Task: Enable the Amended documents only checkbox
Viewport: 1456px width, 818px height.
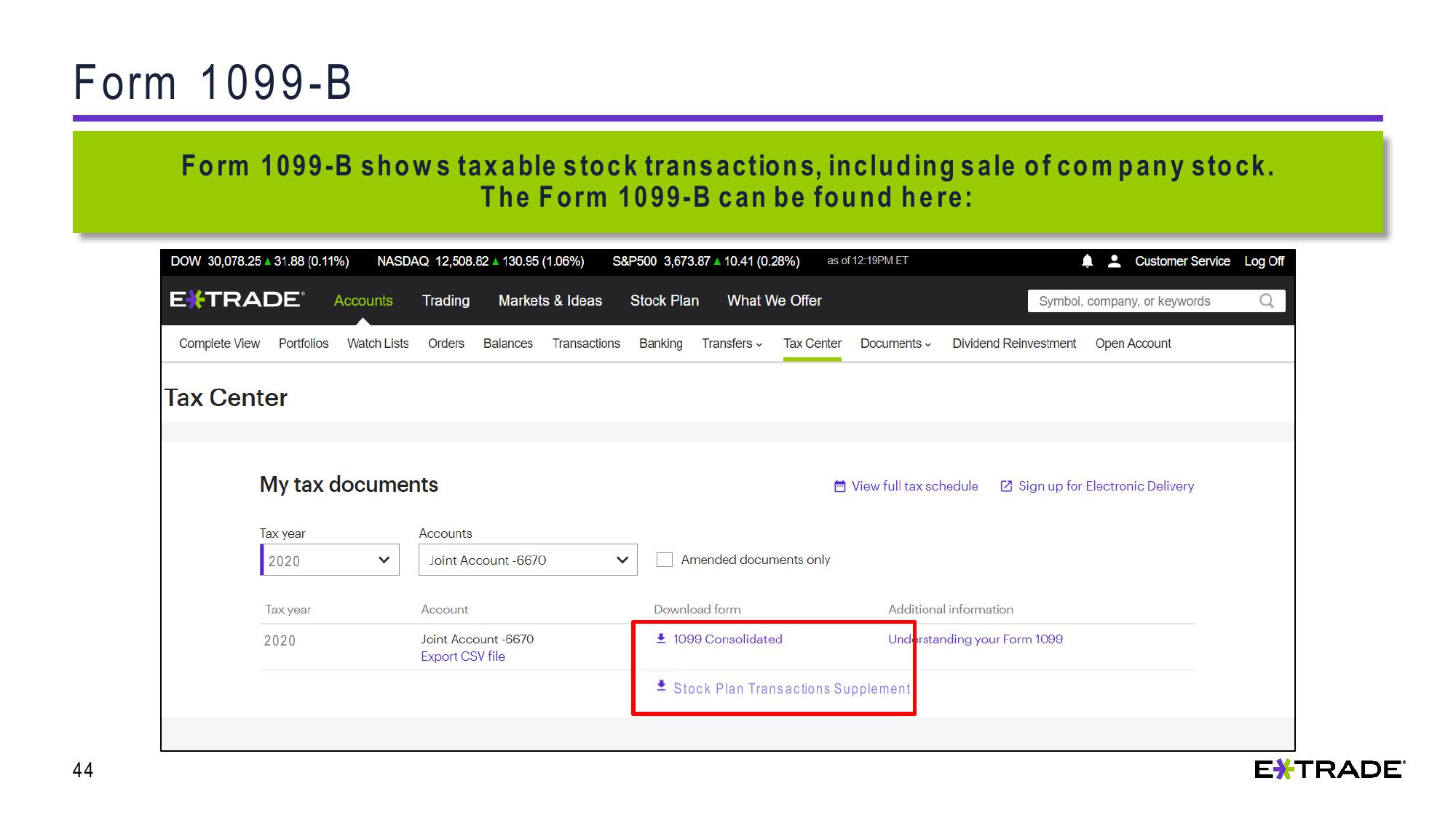Action: pos(664,560)
